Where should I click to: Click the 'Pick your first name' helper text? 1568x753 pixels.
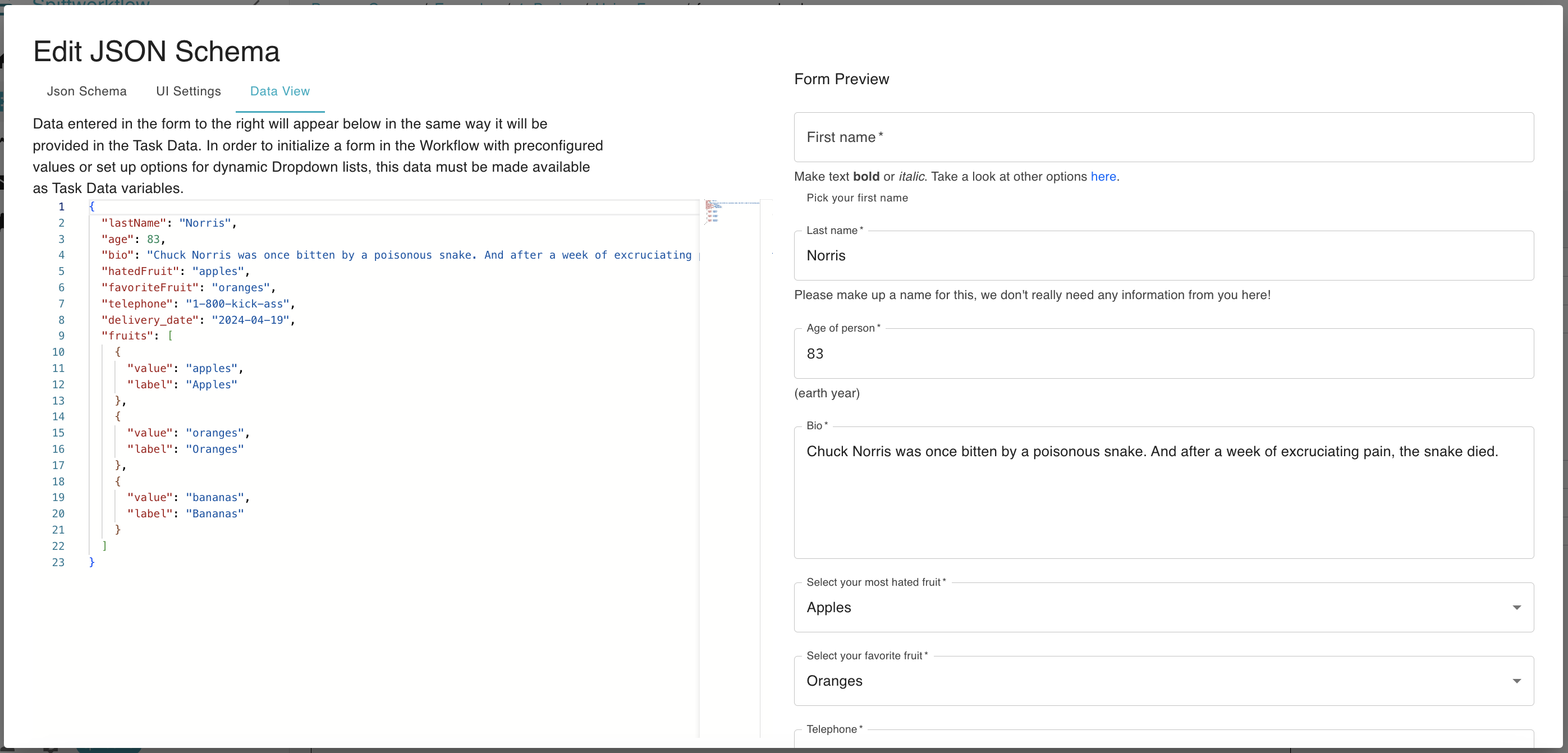click(x=857, y=198)
